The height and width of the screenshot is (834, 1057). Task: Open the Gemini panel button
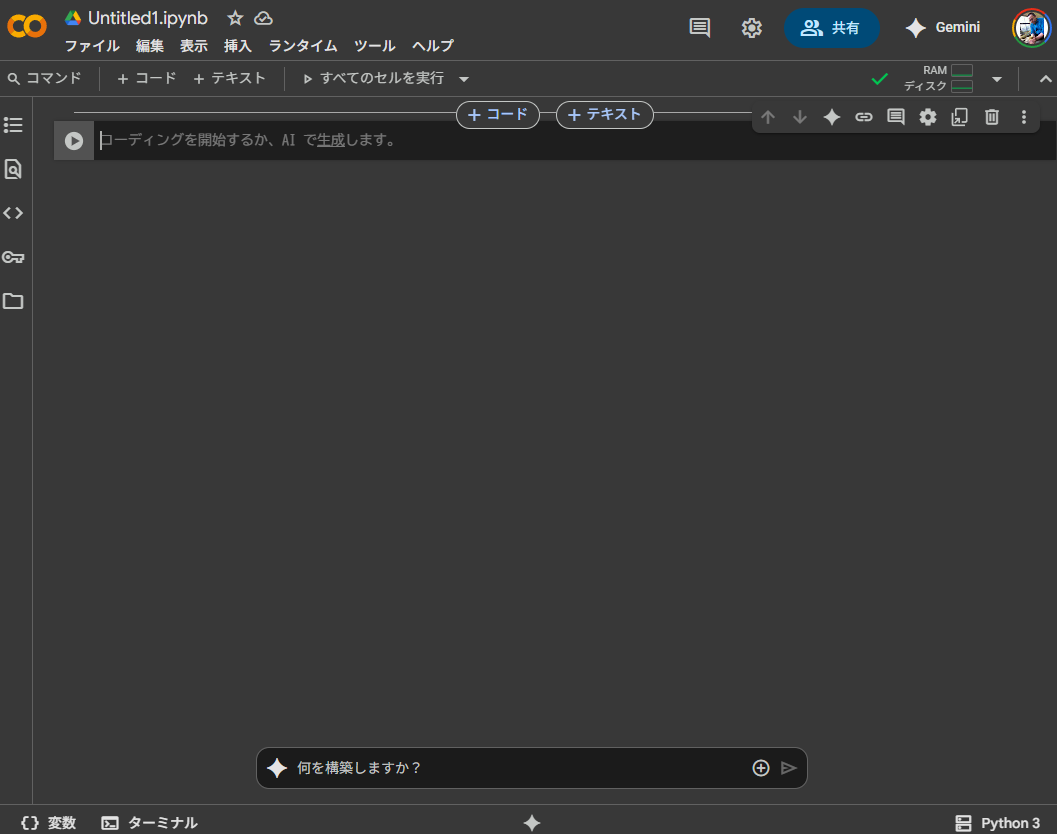(x=943, y=28)
